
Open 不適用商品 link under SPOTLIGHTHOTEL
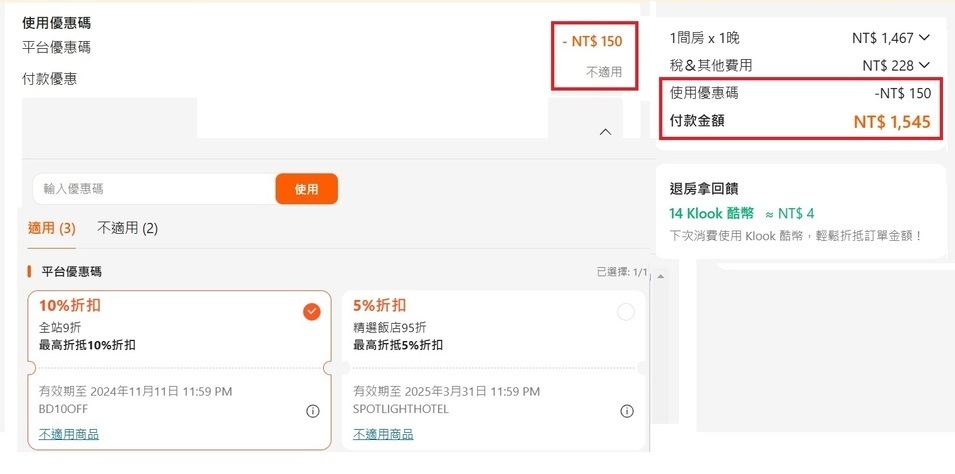(x=383, y=434)
